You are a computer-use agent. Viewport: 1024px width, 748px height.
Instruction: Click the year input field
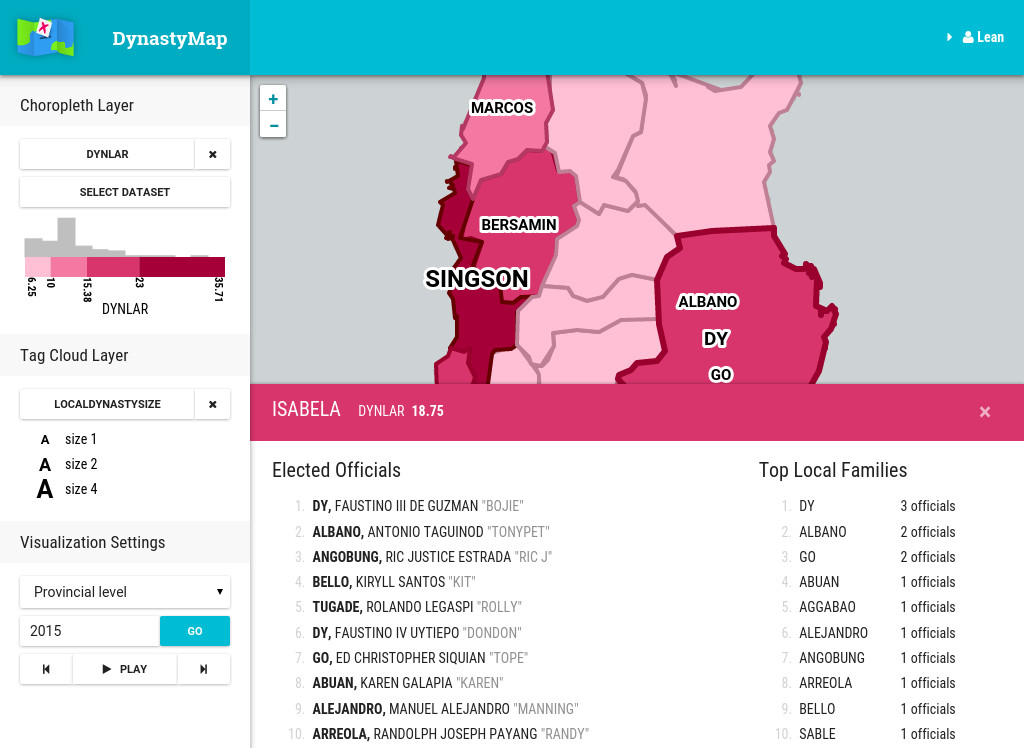(x=90, y=631)
